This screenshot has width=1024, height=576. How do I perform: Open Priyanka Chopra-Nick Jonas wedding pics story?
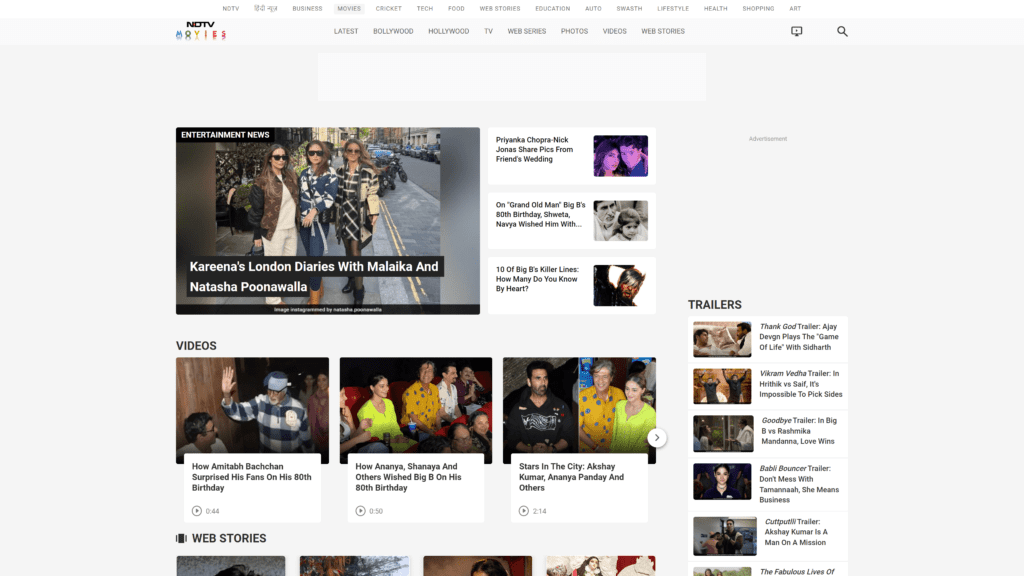pyautogui.click(x=534, y=150)
